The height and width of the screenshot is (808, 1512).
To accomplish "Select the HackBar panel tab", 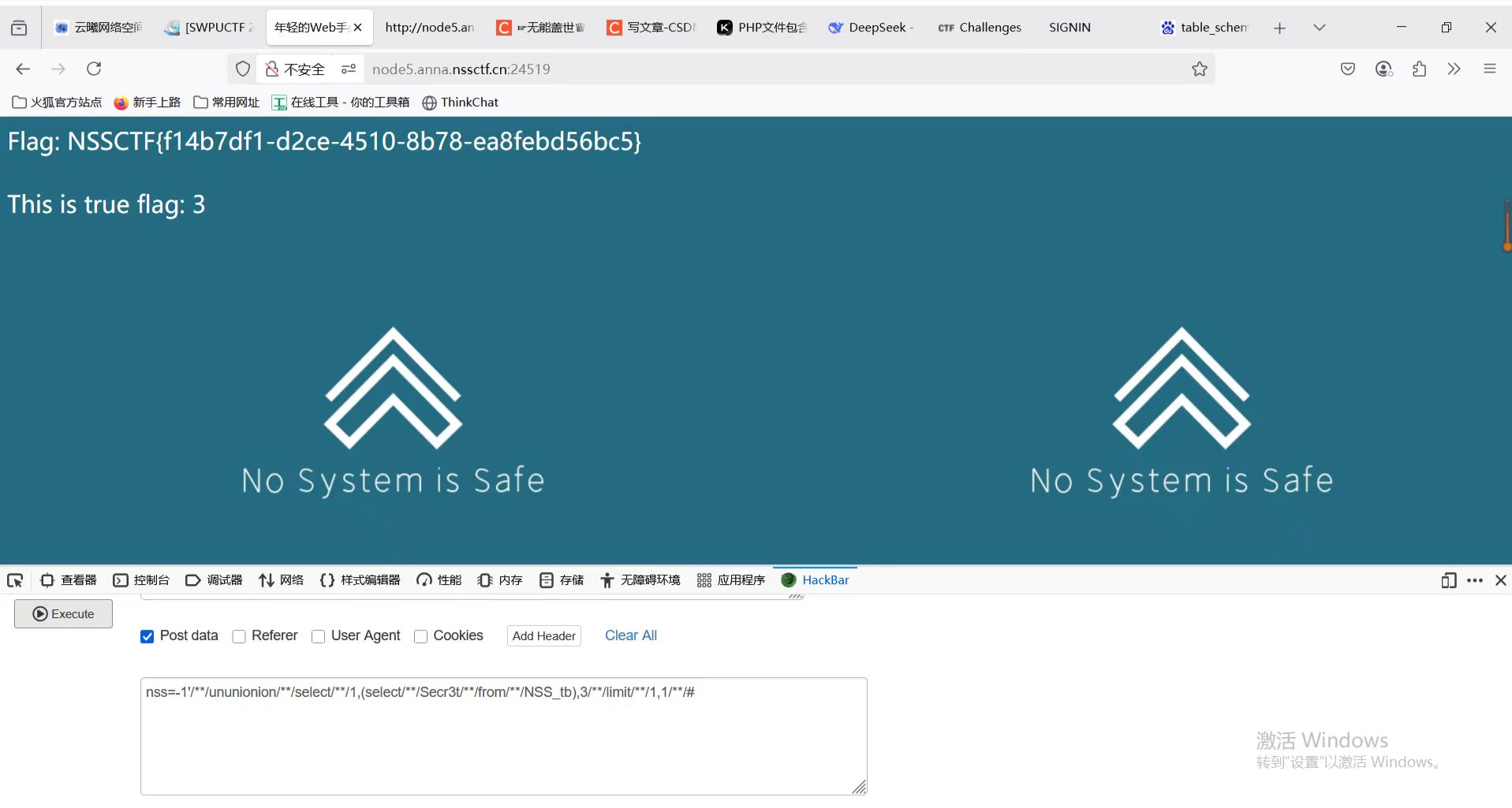I will [x=815, y=580].
